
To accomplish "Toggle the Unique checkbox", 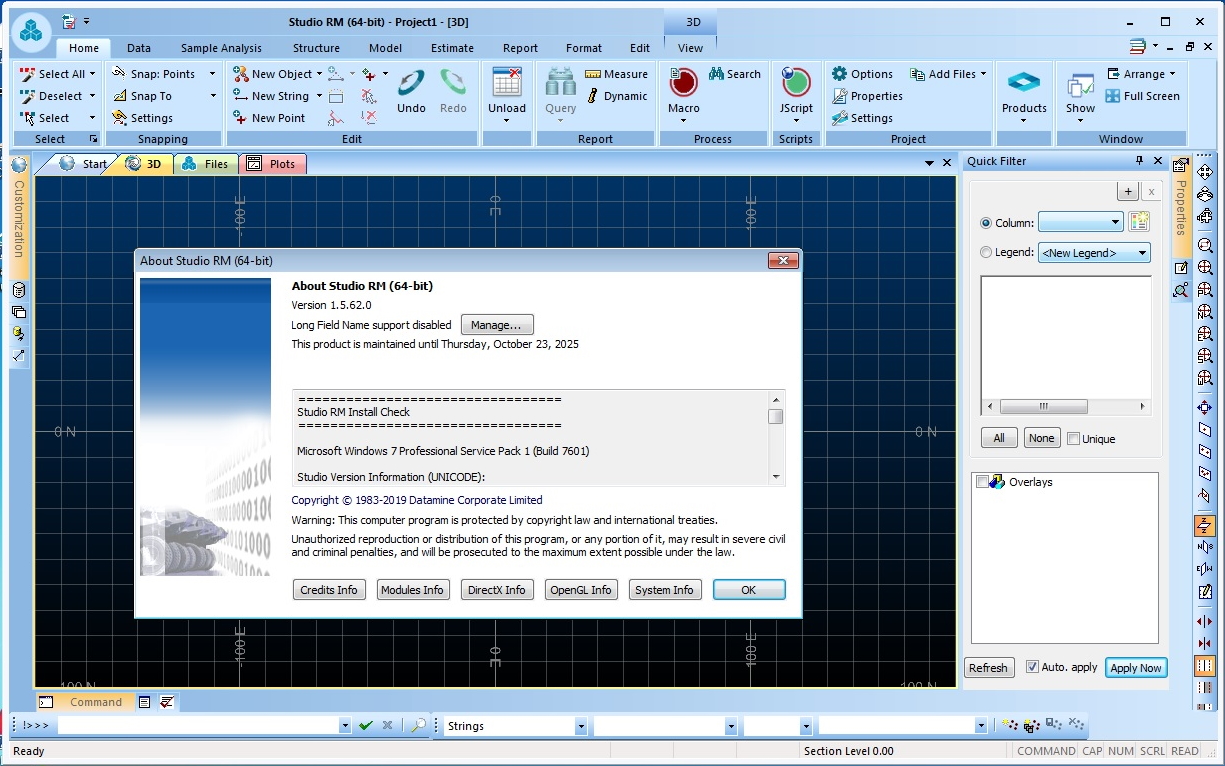I will pyautogui.click(x=1073, y=439).
